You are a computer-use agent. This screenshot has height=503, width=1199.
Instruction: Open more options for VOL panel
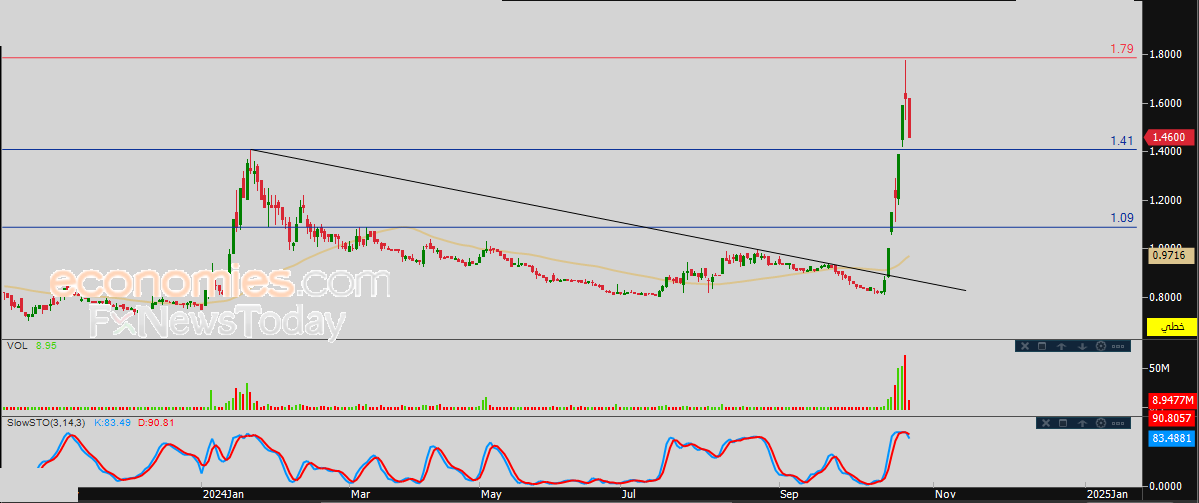pos(1118,346)
